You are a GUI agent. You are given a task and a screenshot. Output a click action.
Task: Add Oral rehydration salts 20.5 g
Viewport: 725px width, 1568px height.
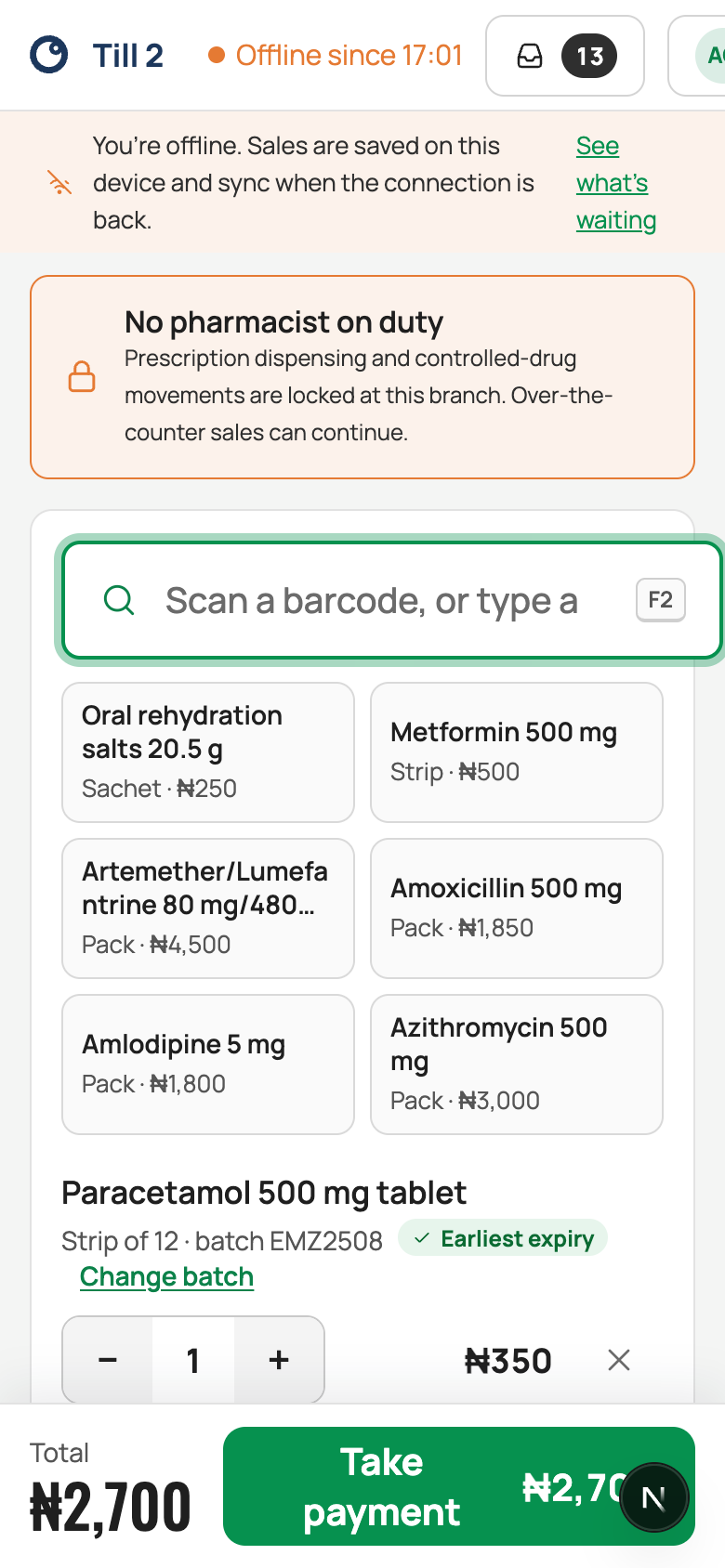[x=208, y=752]
